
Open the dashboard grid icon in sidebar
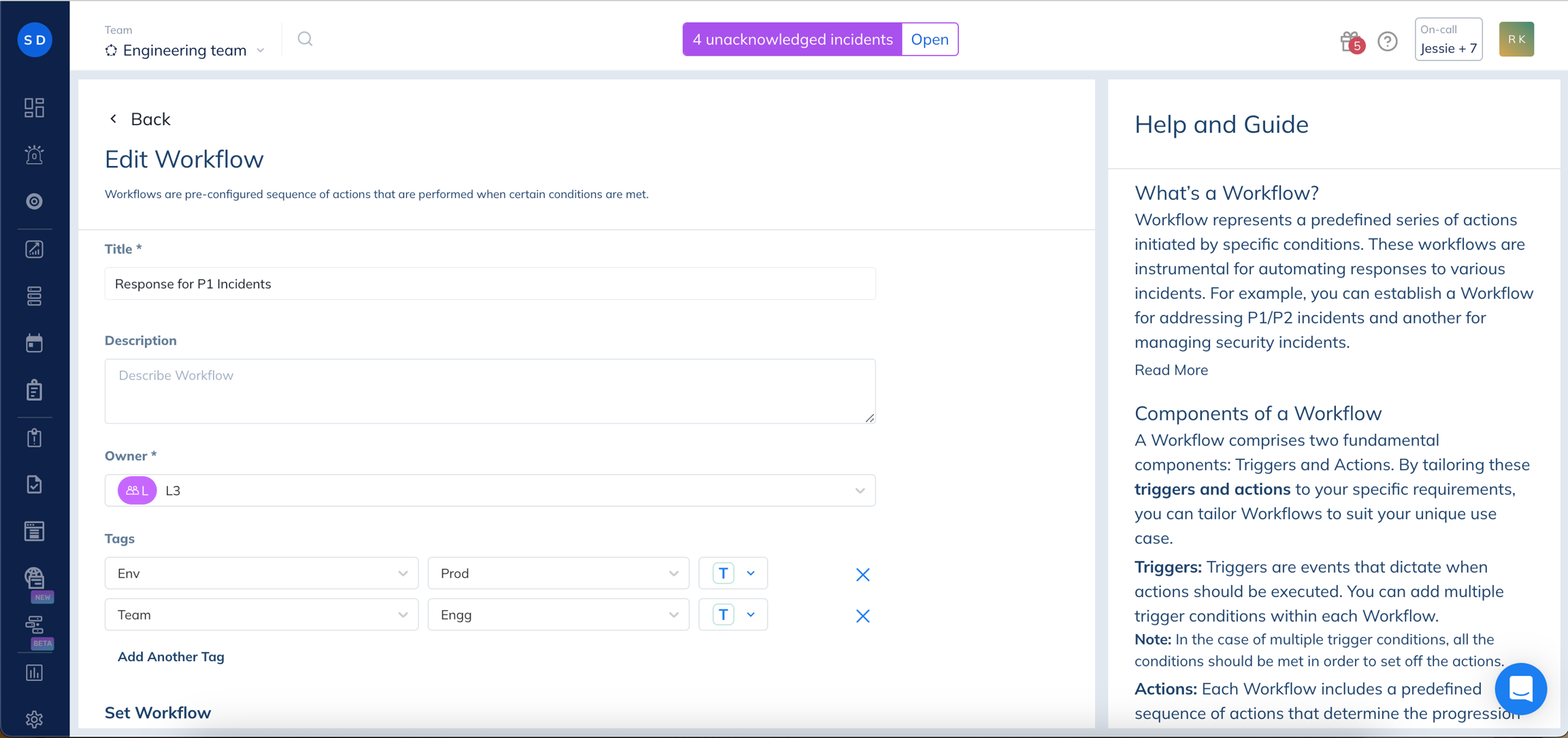tap(34, 107)
